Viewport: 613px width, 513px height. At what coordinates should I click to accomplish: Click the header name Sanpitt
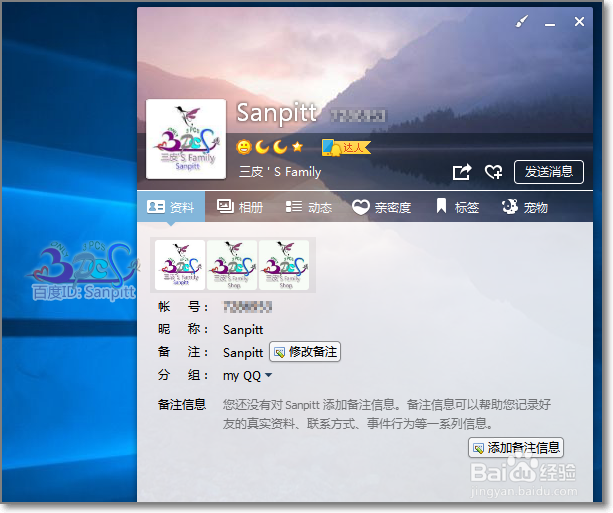(x=277, y=113)
